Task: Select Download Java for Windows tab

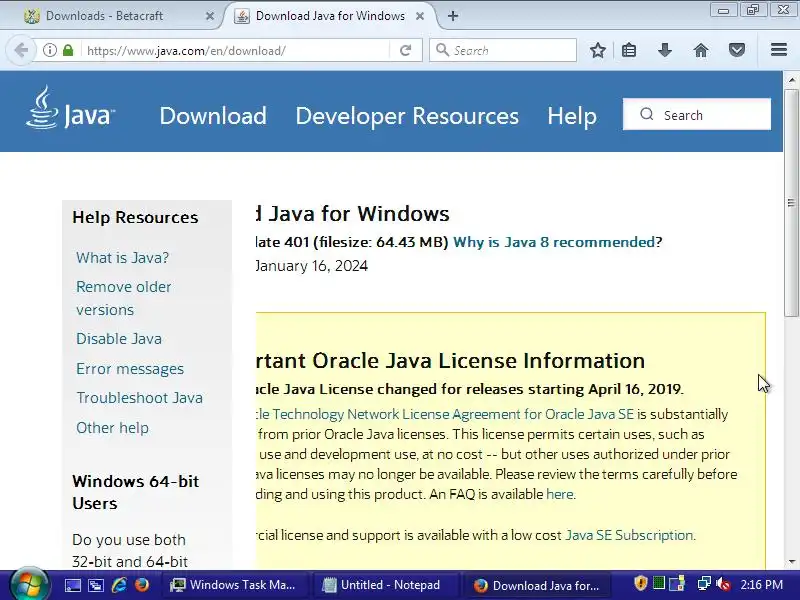Action: coord(330,16)
